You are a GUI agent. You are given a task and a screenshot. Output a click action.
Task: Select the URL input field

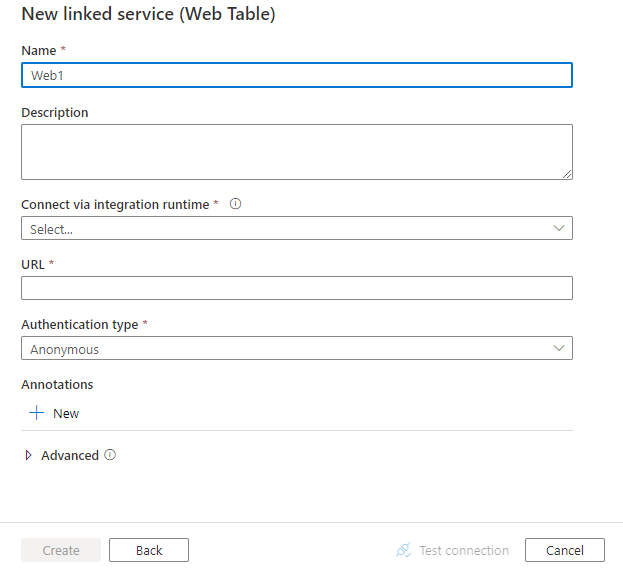pos(296,288)
